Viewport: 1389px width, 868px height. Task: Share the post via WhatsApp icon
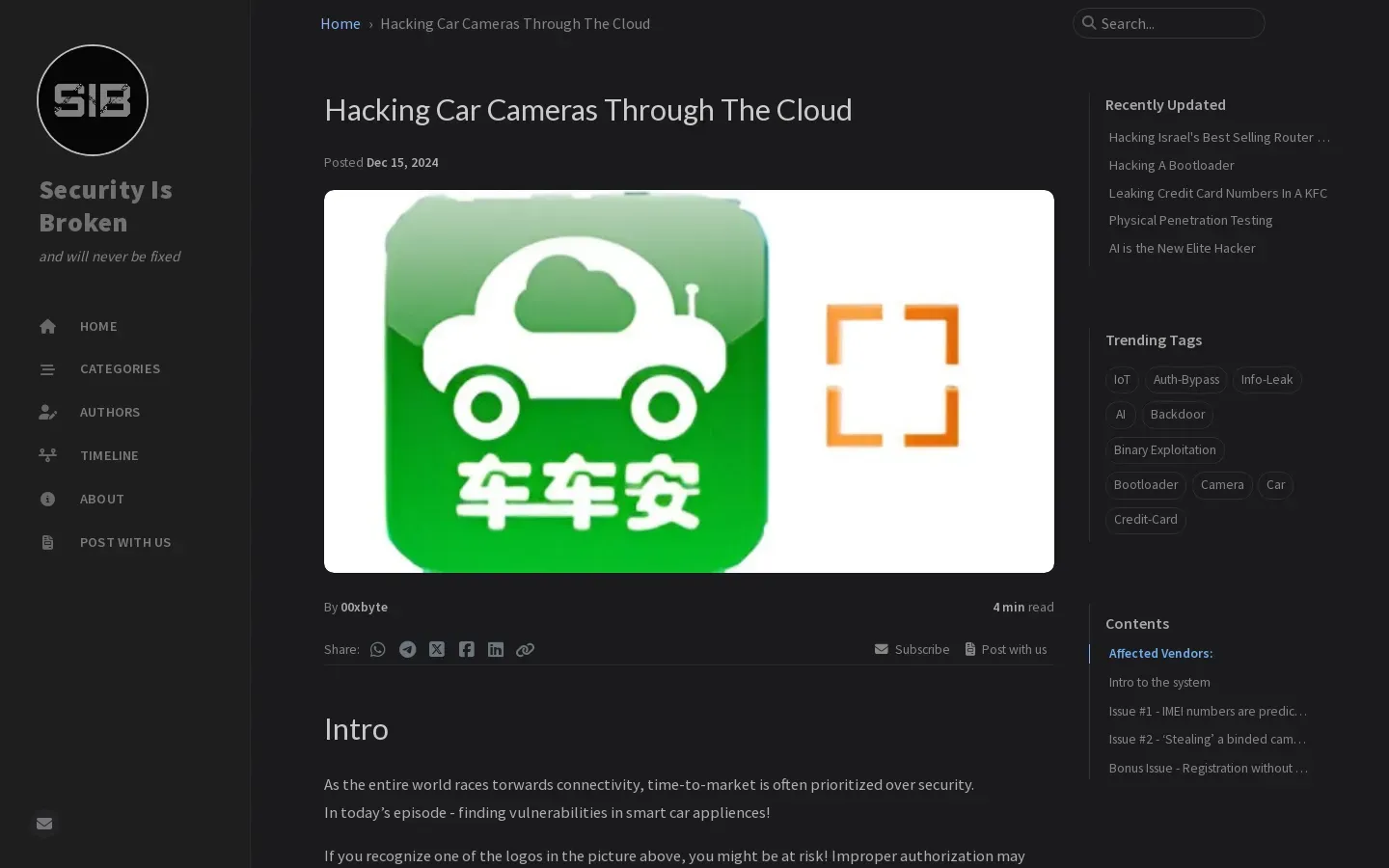pos(378,650)
